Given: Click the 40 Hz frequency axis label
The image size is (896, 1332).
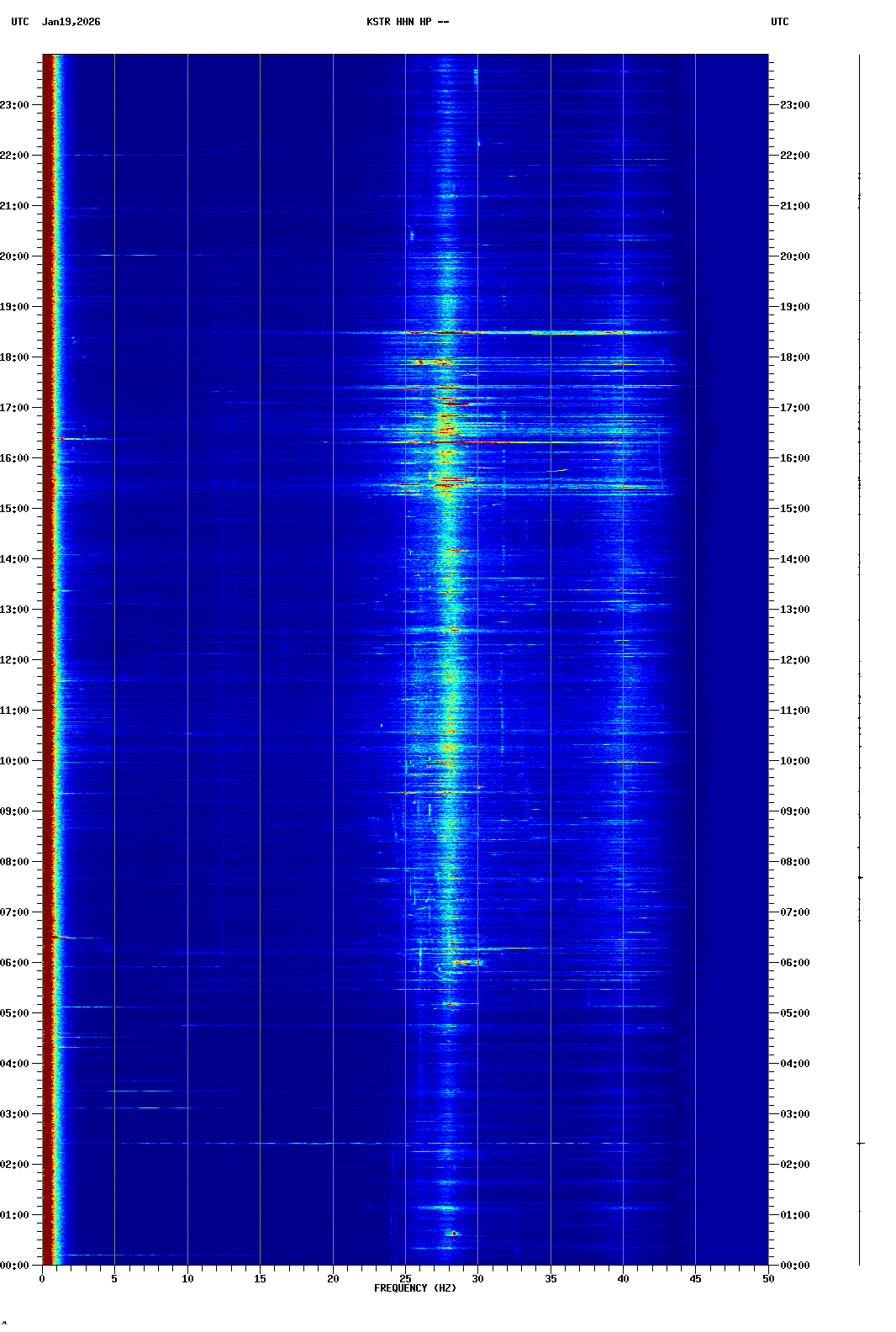Looking at the screenshot, I should point(623,1279).
